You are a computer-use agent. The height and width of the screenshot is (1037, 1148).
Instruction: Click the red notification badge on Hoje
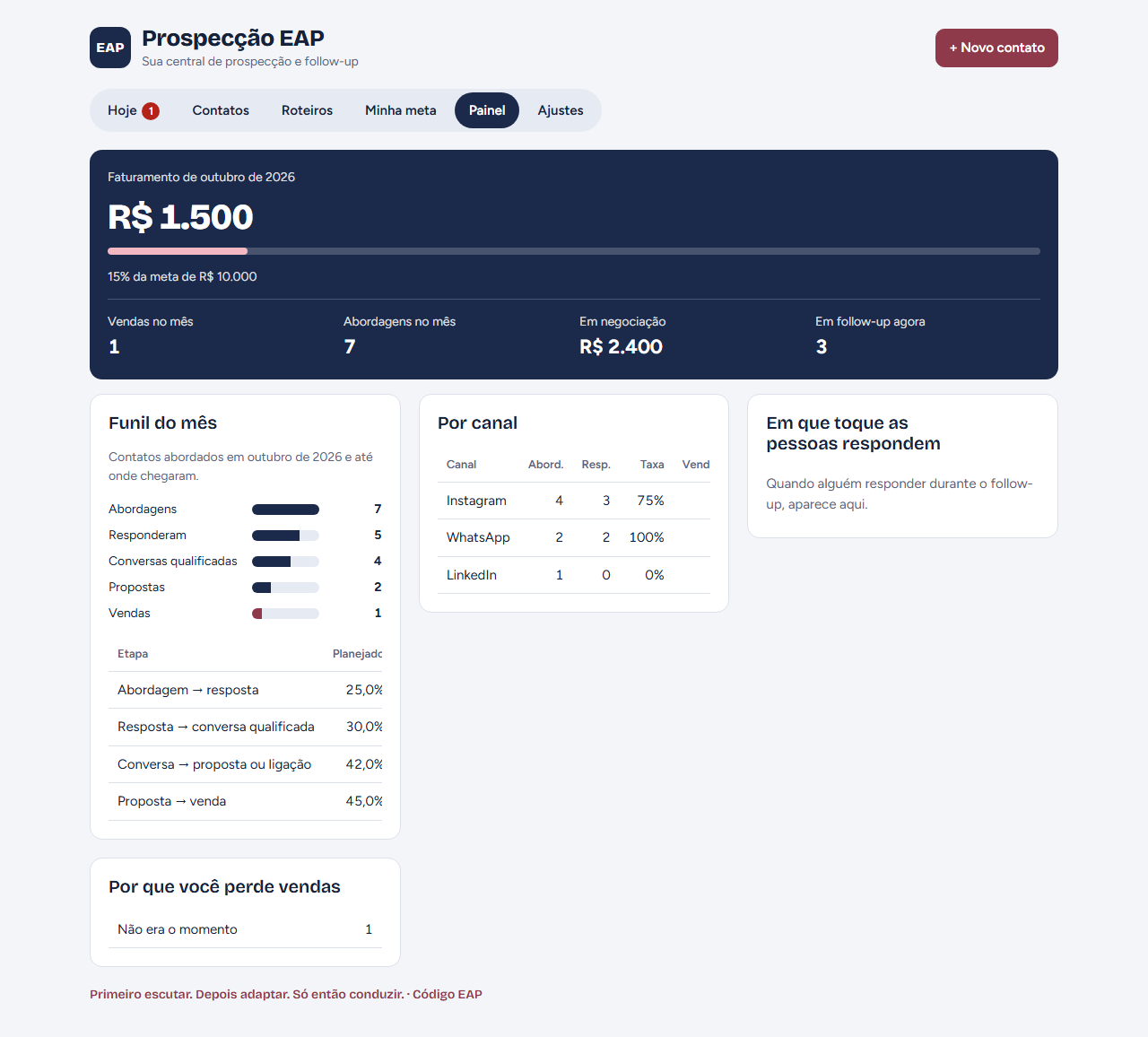tap(151, 111)
